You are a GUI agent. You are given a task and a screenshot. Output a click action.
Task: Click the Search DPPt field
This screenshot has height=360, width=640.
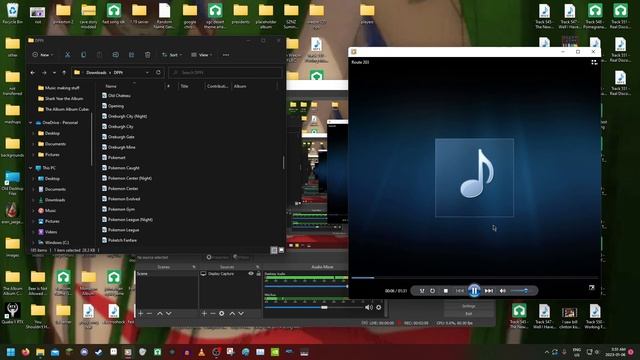point(225,73)
